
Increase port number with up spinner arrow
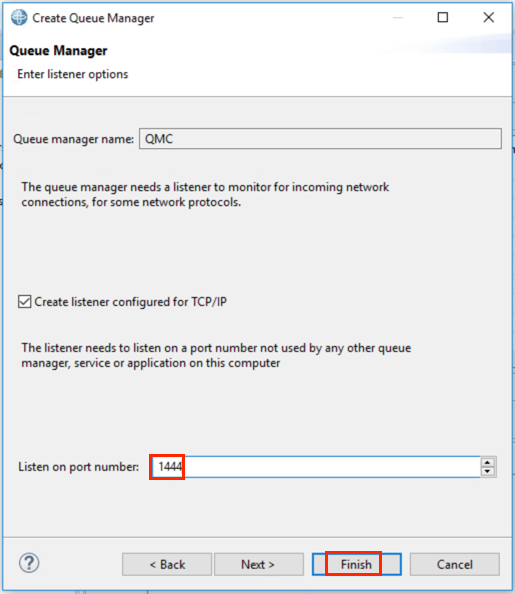click(x=487, y=463)
